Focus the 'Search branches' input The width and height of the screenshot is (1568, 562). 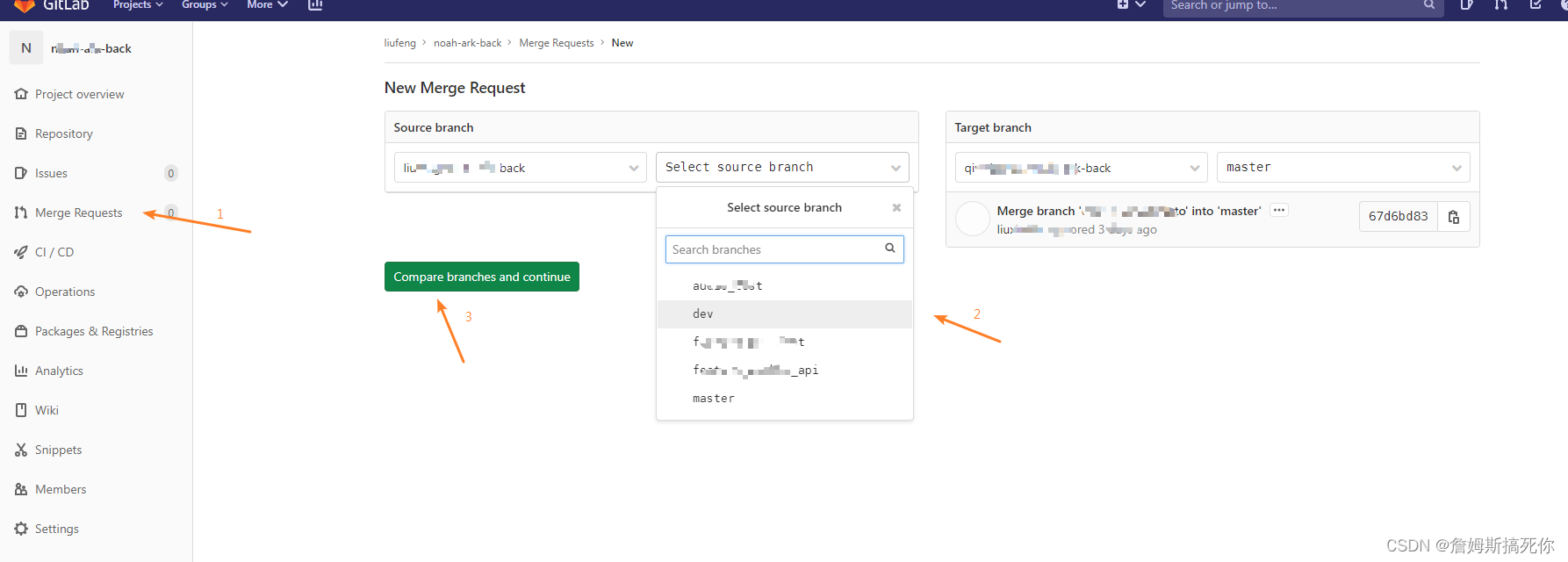pos(784,249)
